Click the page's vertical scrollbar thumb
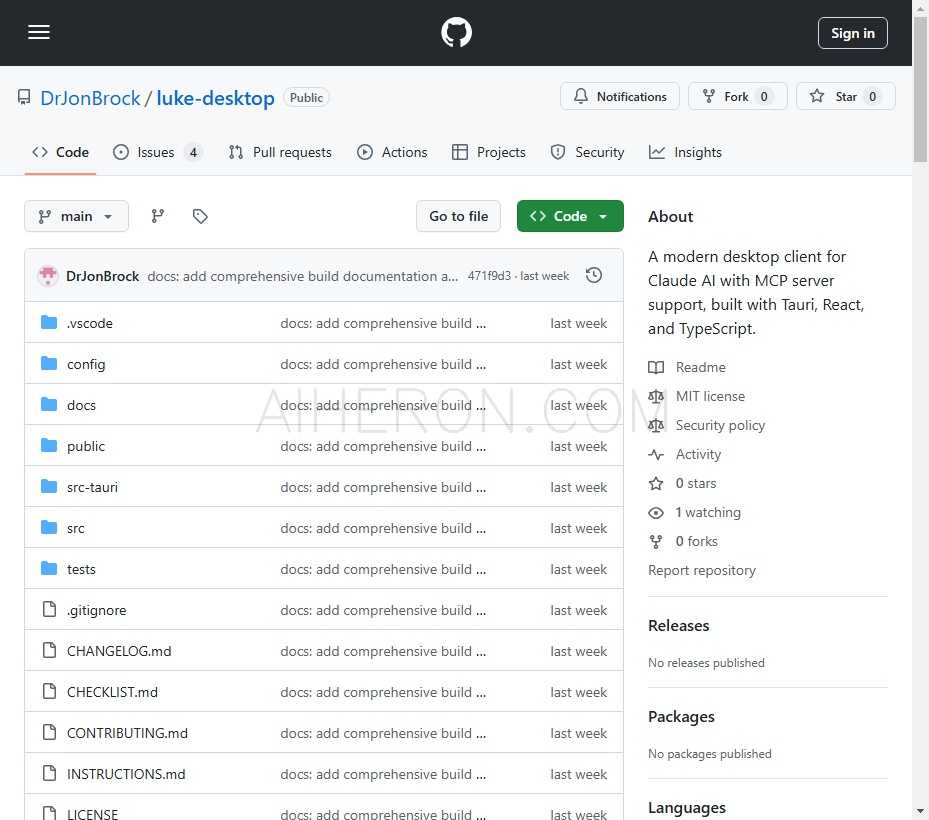 coord(920,90)
